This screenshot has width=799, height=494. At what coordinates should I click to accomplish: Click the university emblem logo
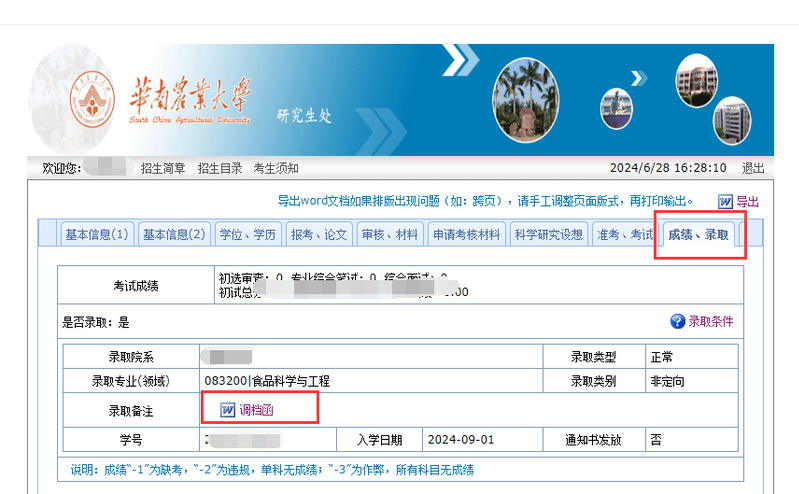coord(92,99)
